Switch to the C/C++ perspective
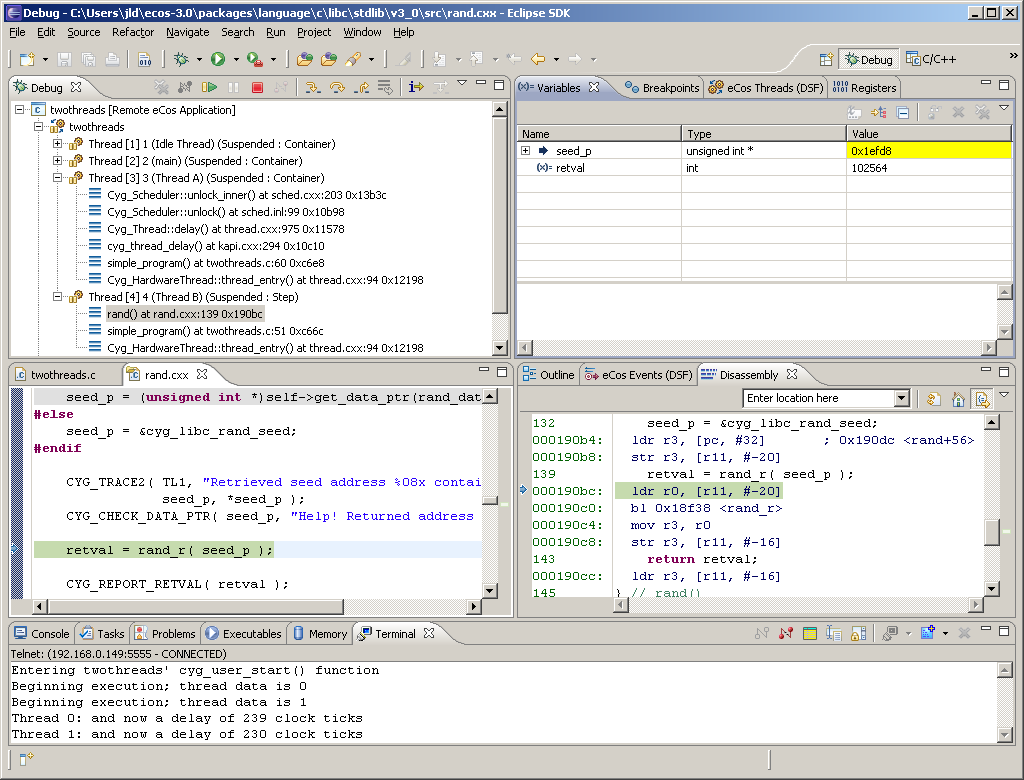Image resolution: width=1024 pixels, height=780 pixels. coord(931,59)
